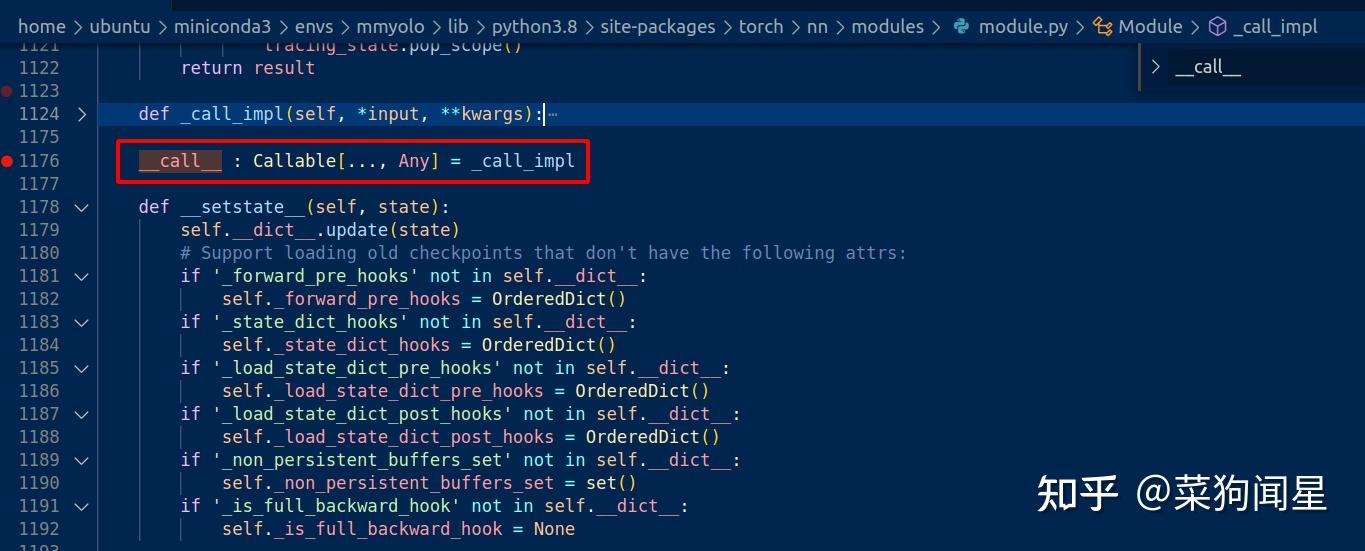1365x551 pixels.
Task: Open the module.py breadcrumb item
Action: click(x=1023, y=27)
